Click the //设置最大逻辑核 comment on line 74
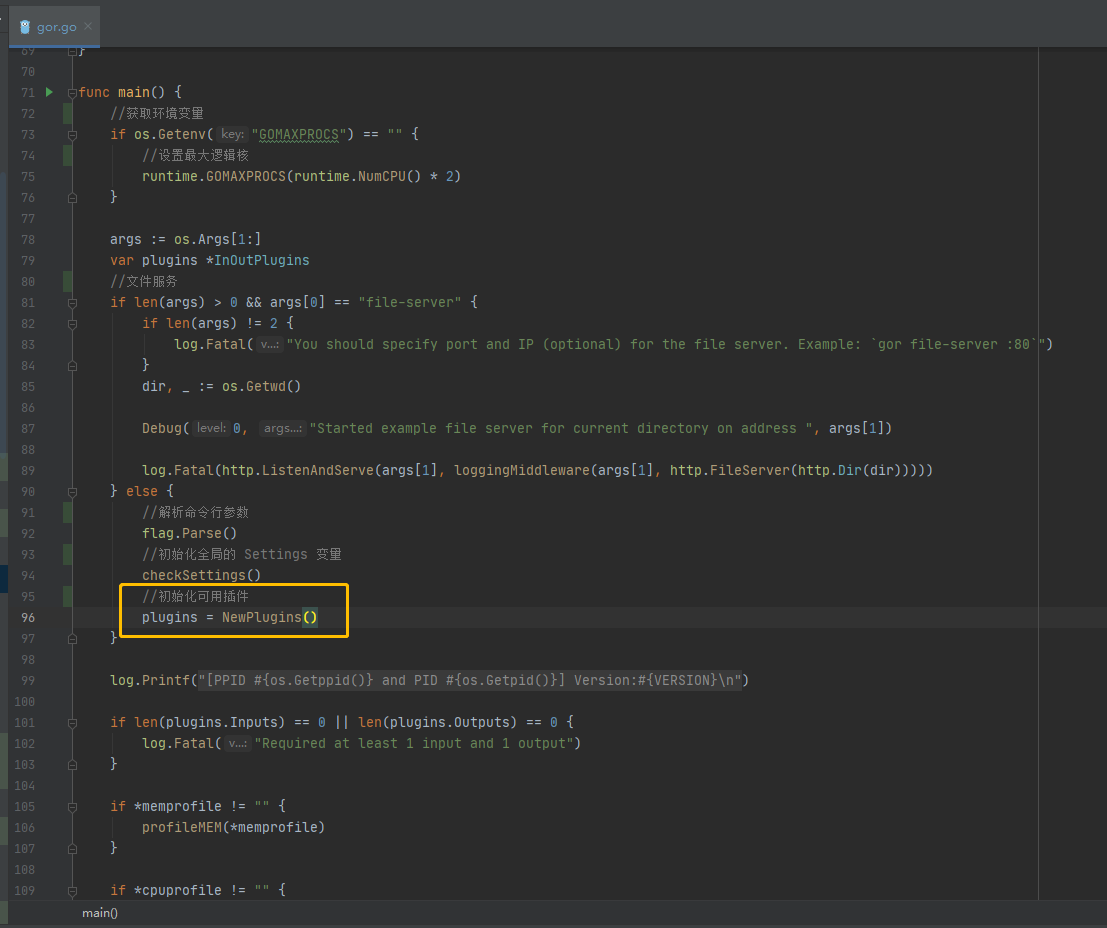Viewport: 1107px width, 928px height. click(x=196, y=155)
